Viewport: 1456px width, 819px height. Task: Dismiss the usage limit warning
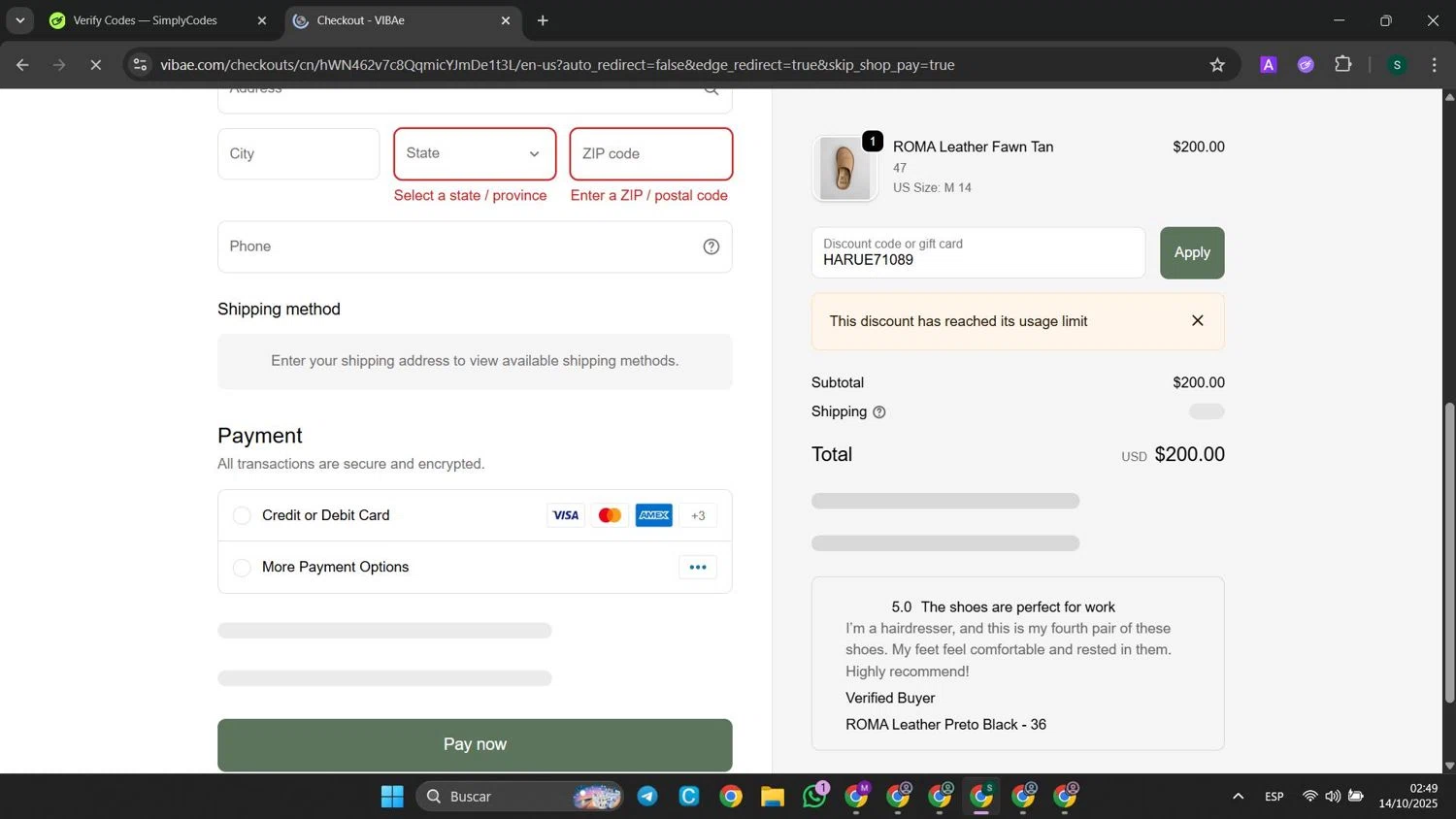[1198, 321]
